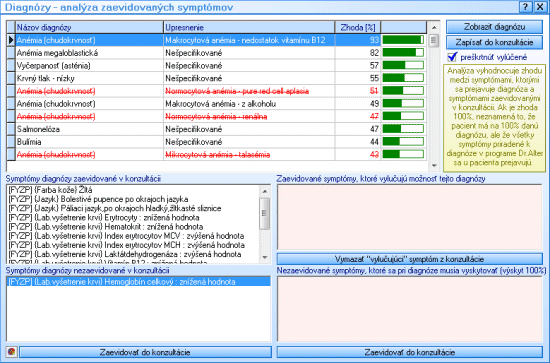The width and height of the screenshot is (550, 363).
Task: Select 'Hemoglobín celkový : znížená hodnota' item
Action: tap(139, 282)
